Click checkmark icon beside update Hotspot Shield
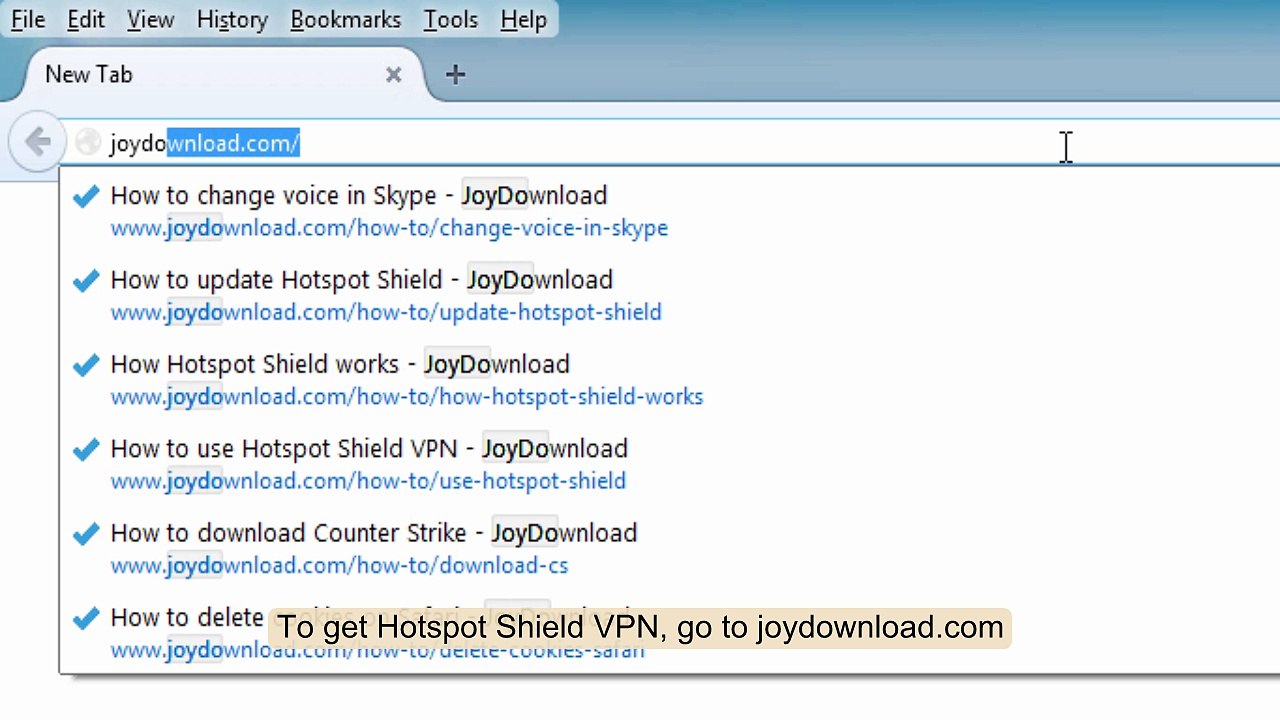This screenshot has width=1280, height=720. pos(86,280)
